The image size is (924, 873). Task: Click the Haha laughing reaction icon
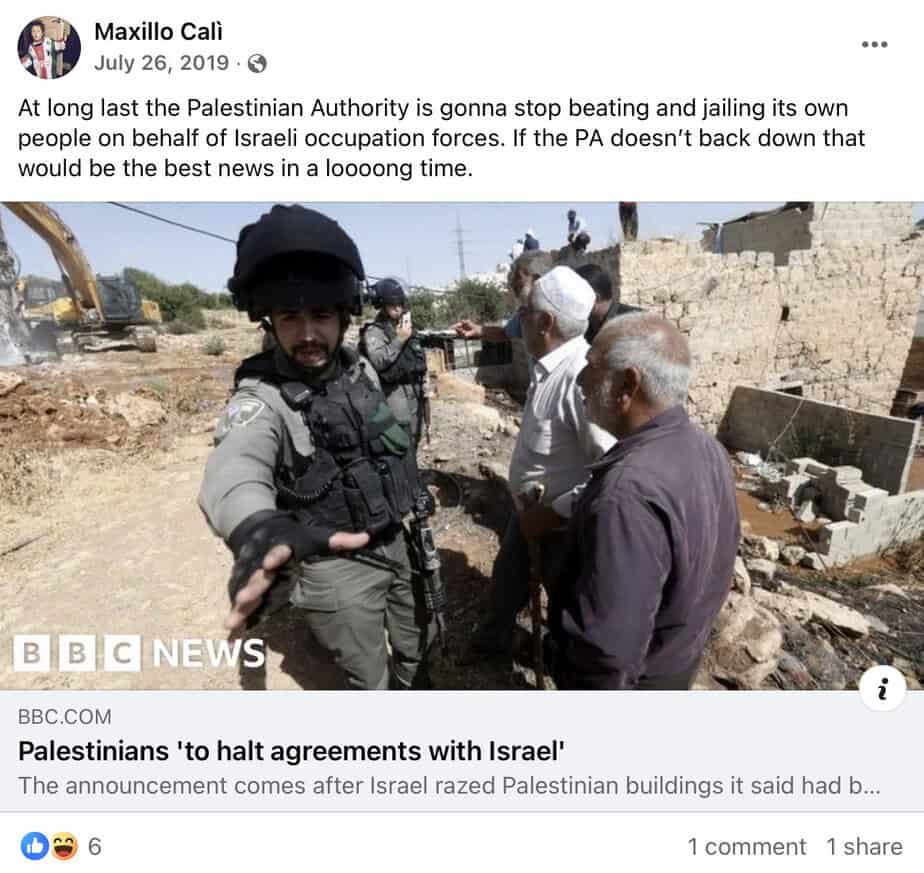64,846
